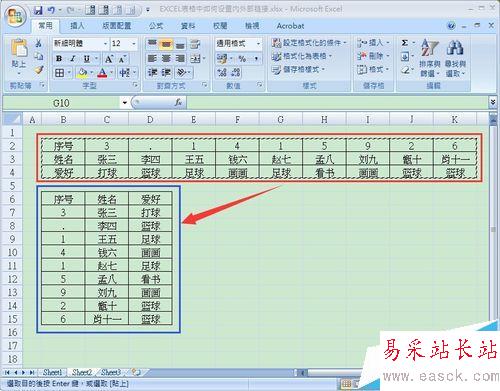Align text to bottom of cell
500x391 pixels.
pos(180,43)
